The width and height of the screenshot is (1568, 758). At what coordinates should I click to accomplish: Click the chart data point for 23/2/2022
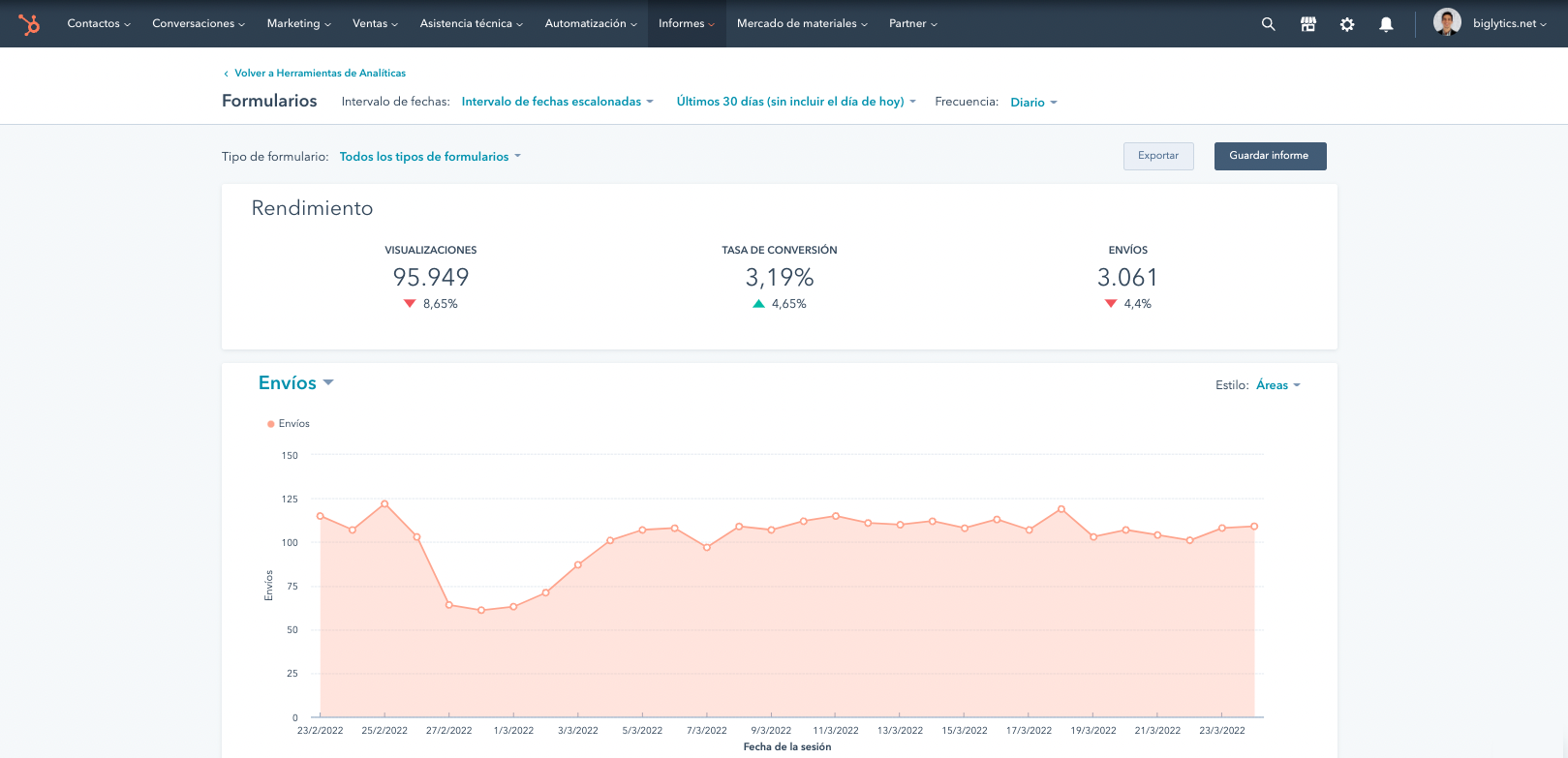[x=321, y=517]
